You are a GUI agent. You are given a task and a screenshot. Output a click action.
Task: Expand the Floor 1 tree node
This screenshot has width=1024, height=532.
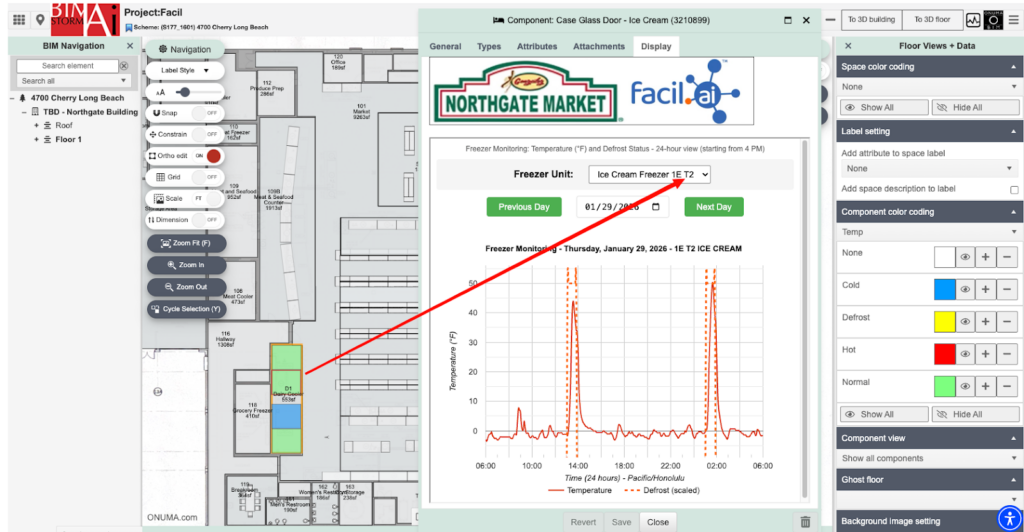pyautogui.click(x=37, y=140)
